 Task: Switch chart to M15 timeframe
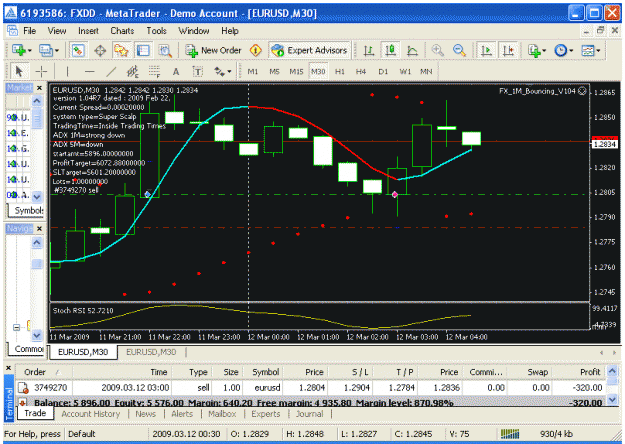[x=296, y=72]
